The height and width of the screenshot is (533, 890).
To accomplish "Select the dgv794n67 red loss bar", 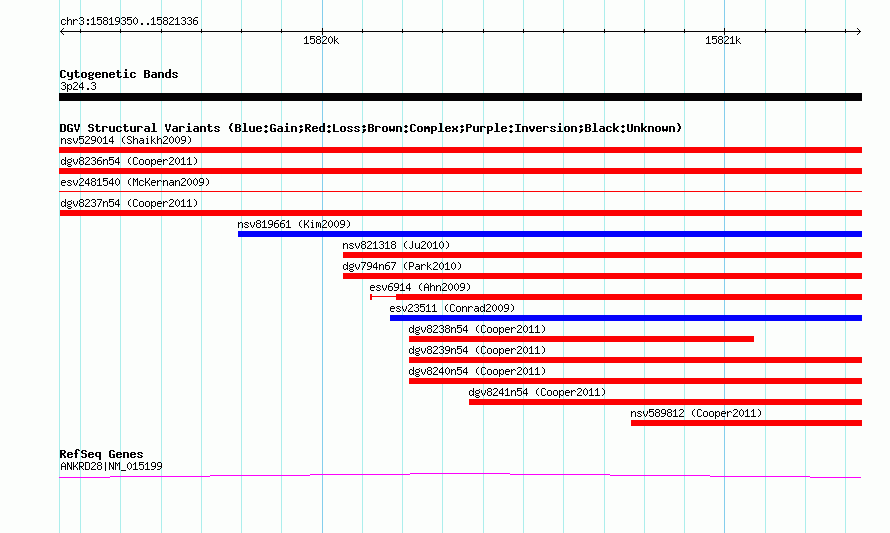I will pyautogui.click(x=602, y=276).
